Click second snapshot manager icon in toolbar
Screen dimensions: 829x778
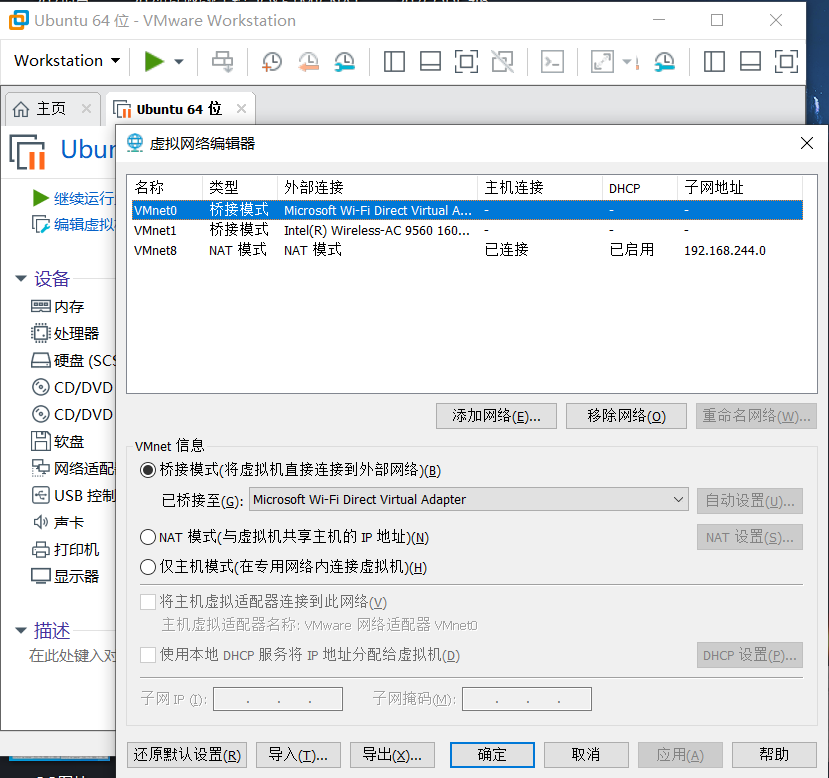tap(664, 62)
